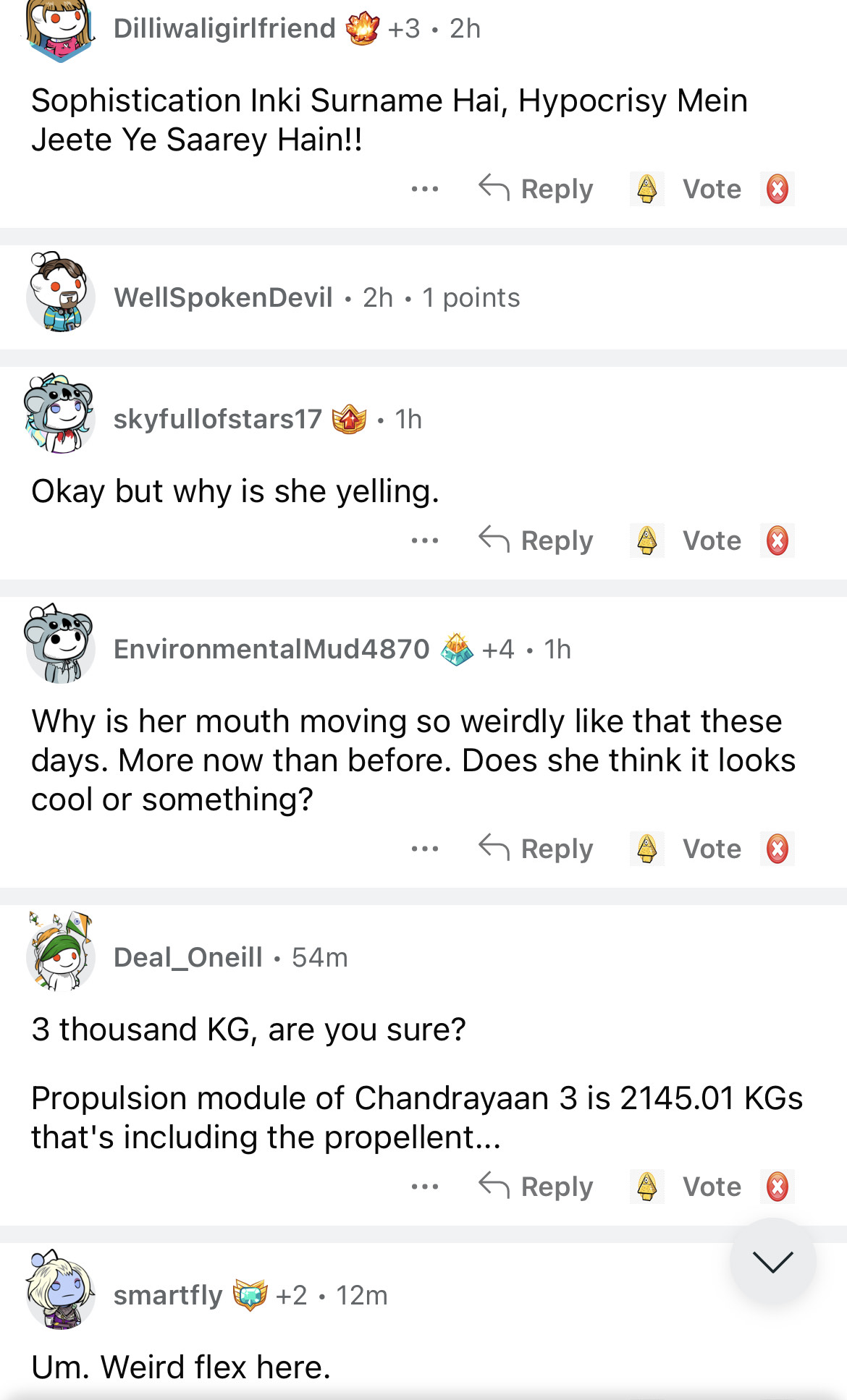Open more options on EnvironmentalMud4870's comment
The width and height of the screenshot is (847, 1400).
click(x=424, y=849)
